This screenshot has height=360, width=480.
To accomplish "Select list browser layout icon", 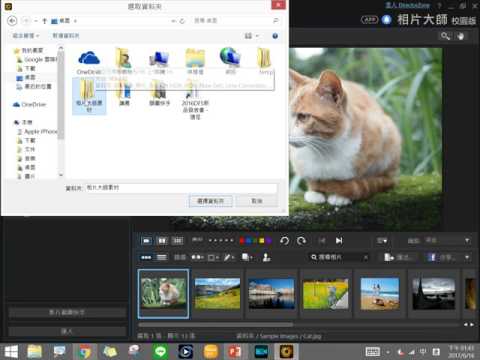I will pos(162,257).
